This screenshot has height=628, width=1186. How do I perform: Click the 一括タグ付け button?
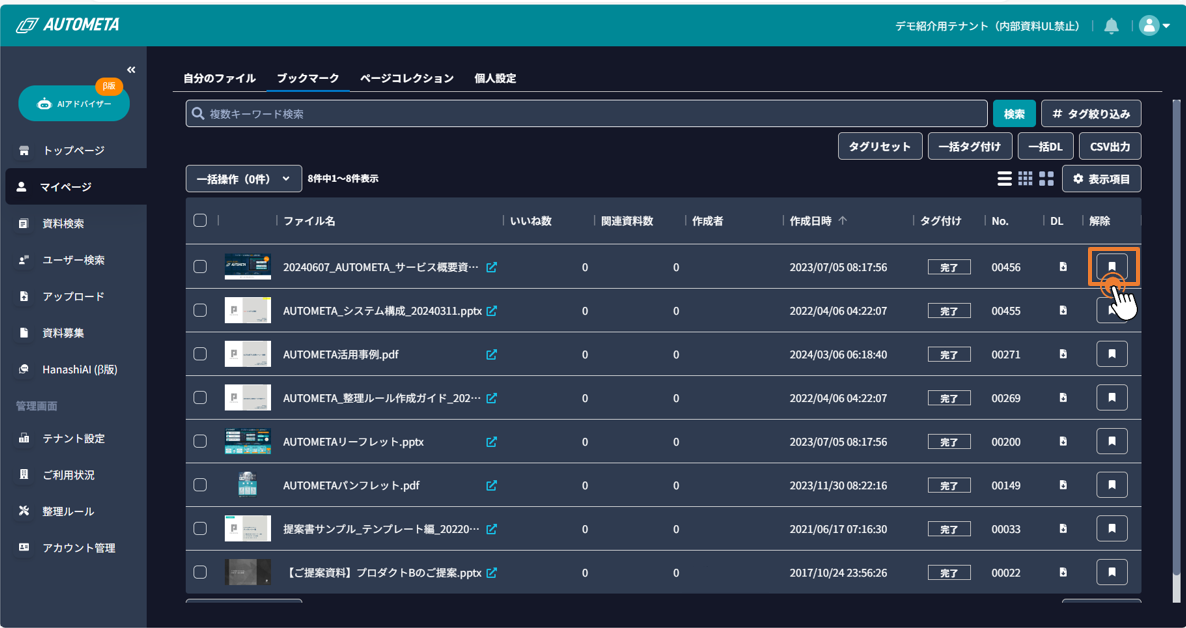(970, 147)
